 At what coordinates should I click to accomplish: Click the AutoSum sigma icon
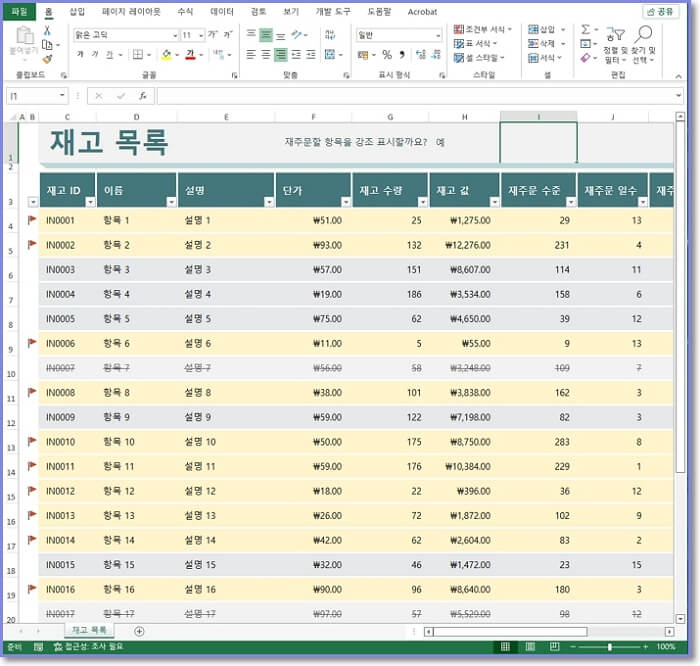click(585, 29)
